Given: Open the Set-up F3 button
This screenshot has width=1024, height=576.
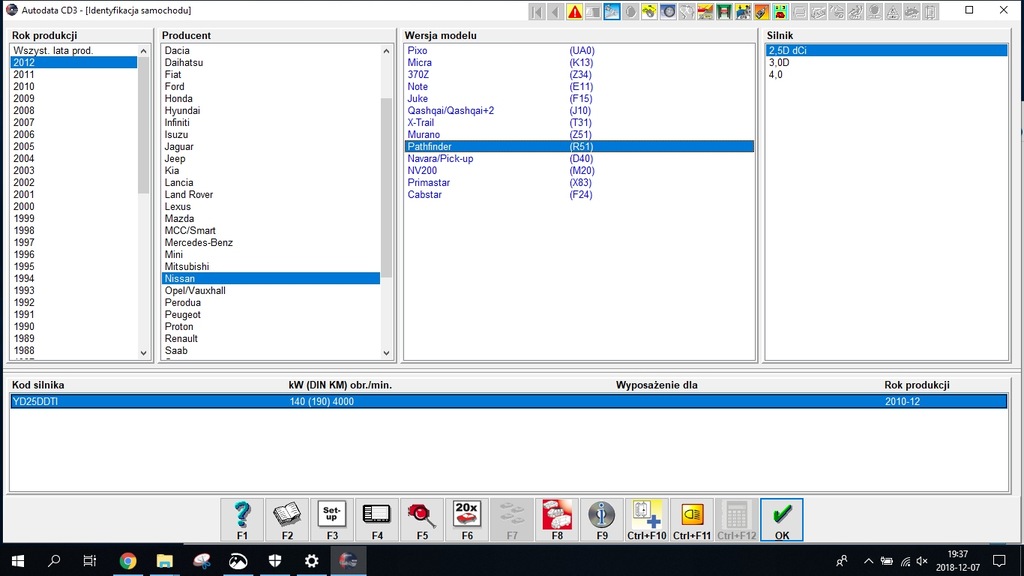Looking at the screenshot, I should pos(332,520).
